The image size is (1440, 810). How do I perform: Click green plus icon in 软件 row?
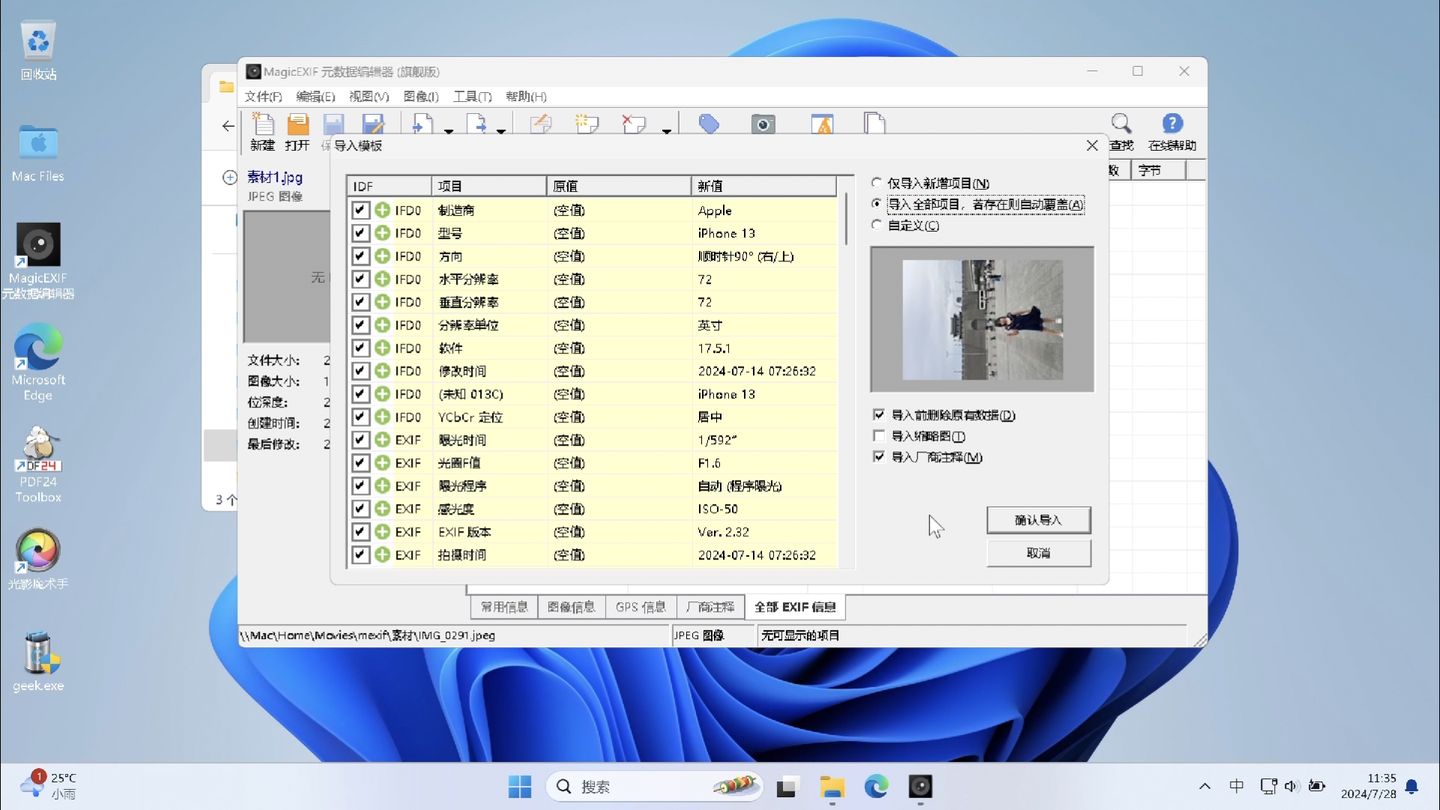(x=382, y=348)
